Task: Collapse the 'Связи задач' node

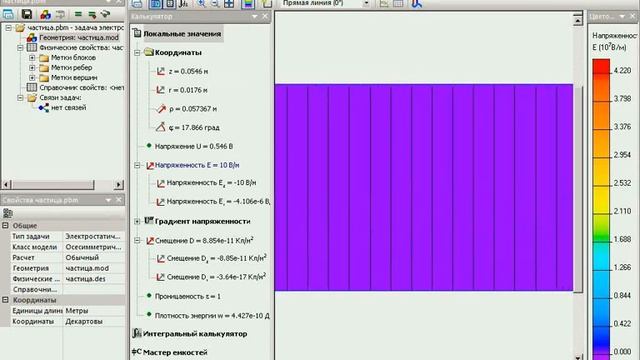Action: pyautogui.click(x=20, y=98)
